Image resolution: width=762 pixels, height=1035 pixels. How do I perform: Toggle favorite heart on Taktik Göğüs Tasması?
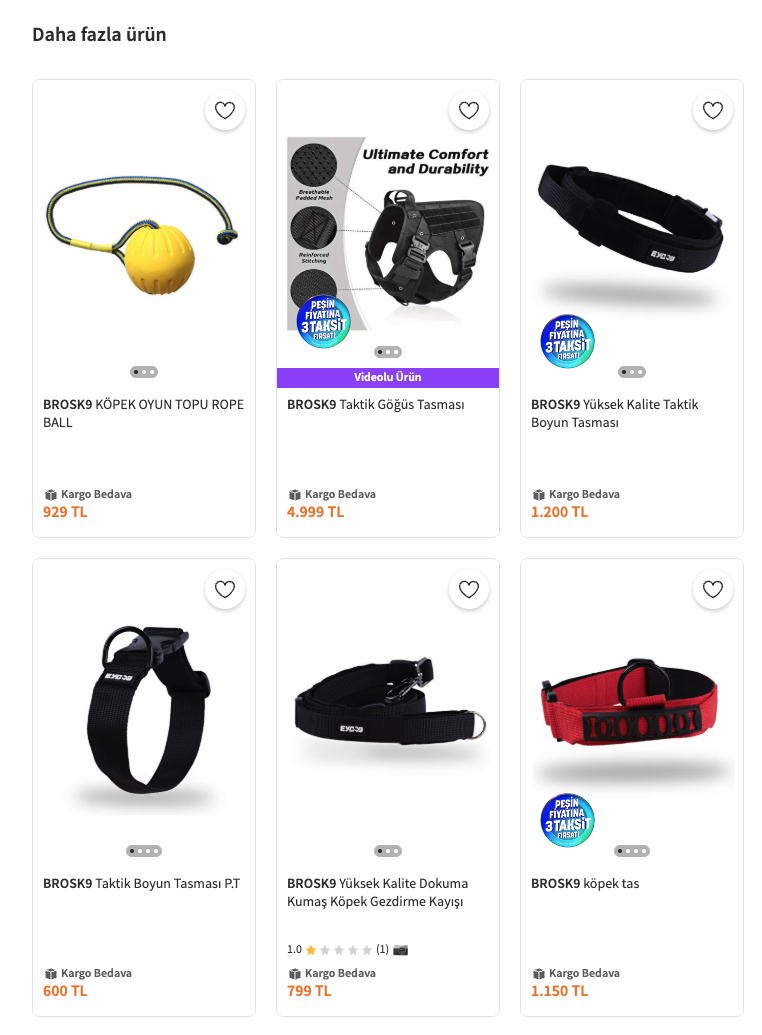click(469, 110)
